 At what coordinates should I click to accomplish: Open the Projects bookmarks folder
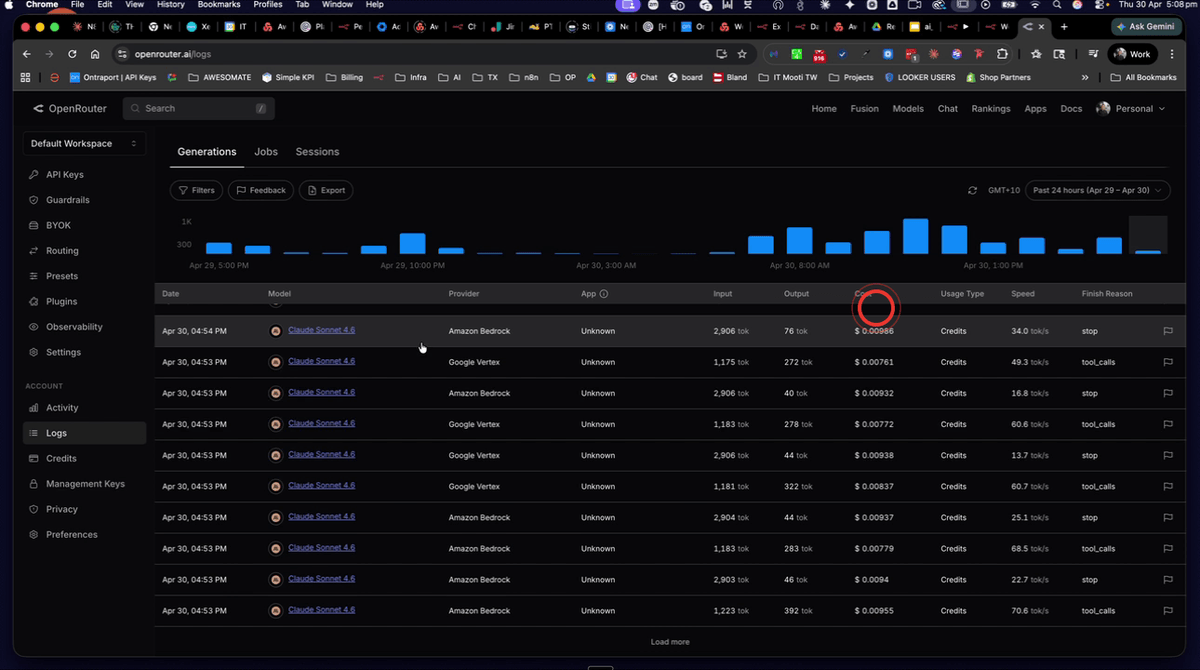tap(850, 77)
